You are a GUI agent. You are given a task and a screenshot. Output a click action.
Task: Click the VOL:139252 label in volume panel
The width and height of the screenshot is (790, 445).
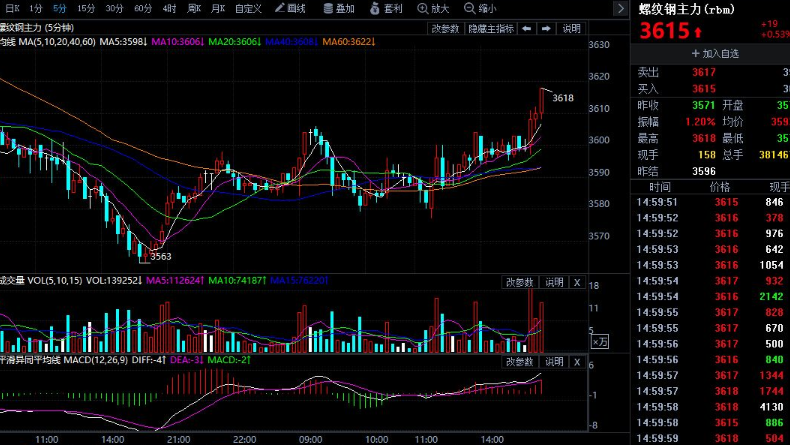tap(114, 280)
